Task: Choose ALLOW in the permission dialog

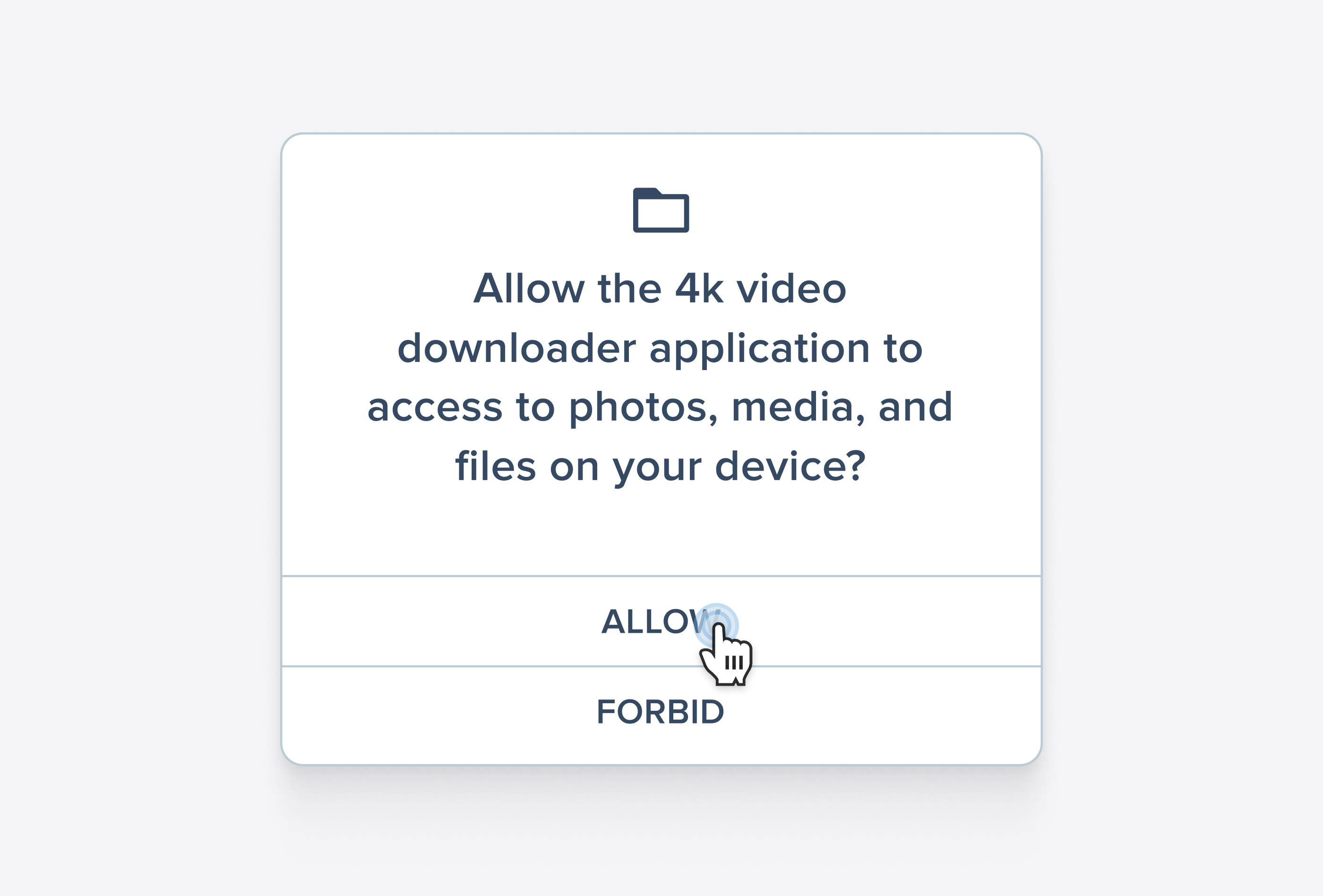Action: (661, 621)
